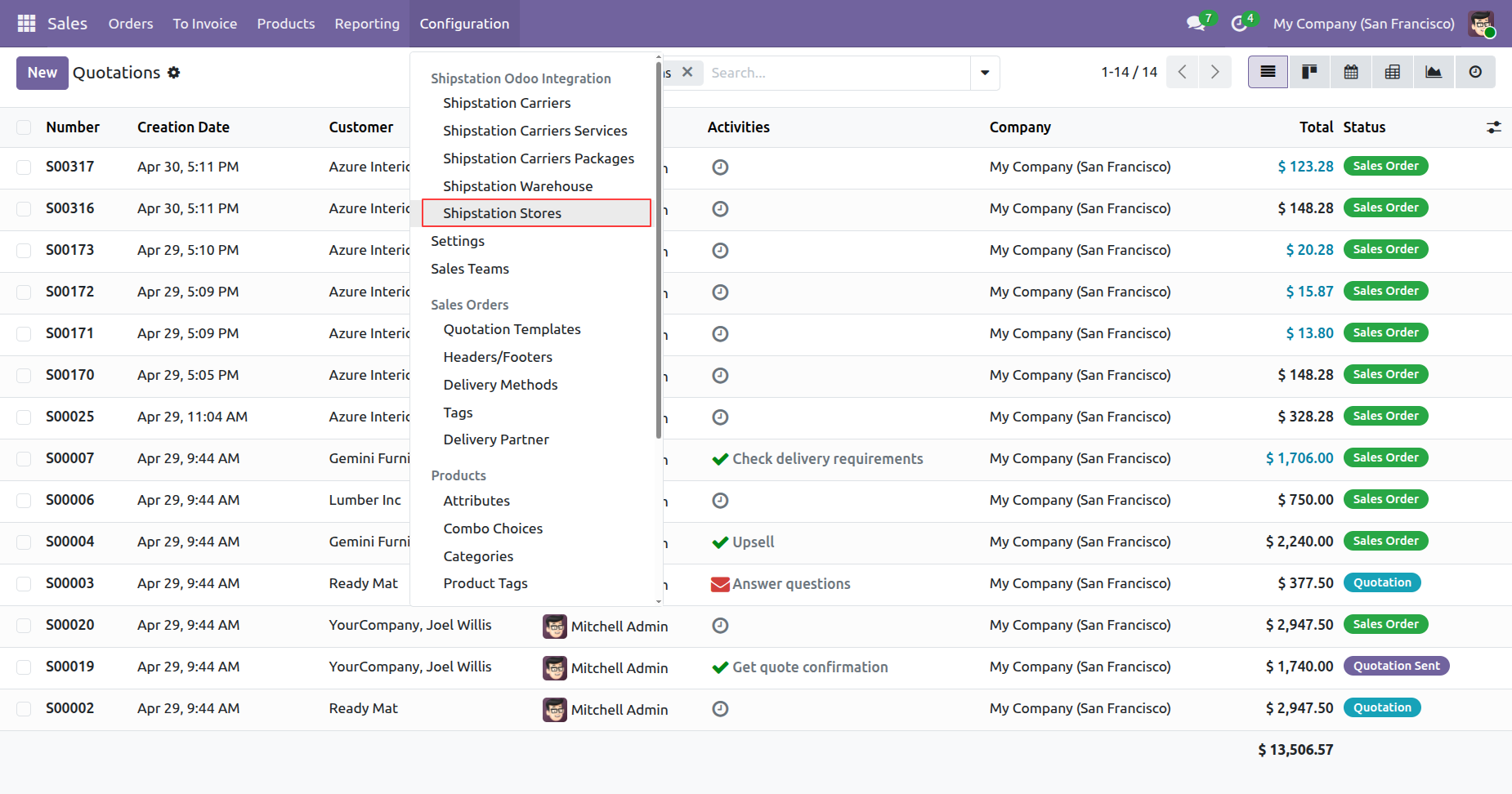The image size is (1512, 794).
Task: Choose Shipstation Carriers from menu
Action: (x=507, y=103)
